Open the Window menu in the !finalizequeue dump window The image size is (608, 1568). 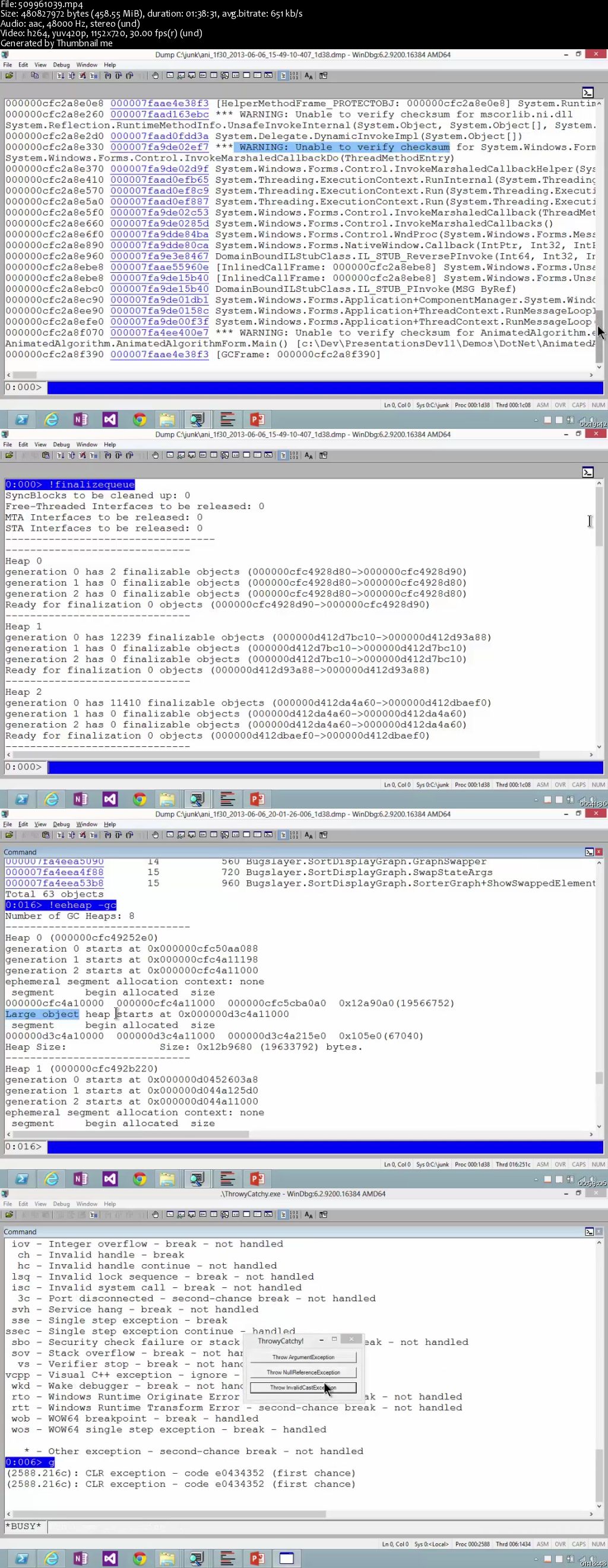(x=87, y=444)
